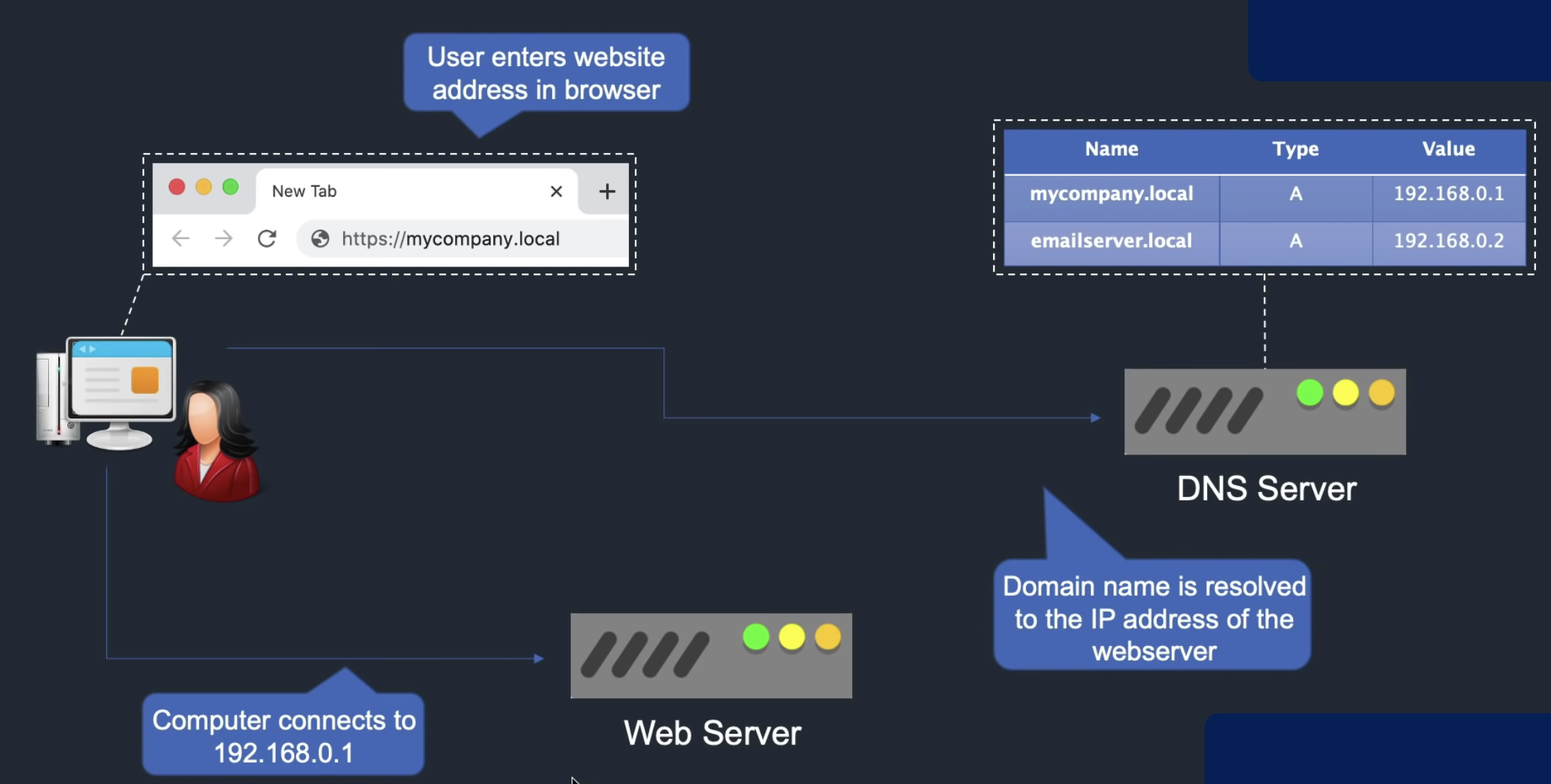
Task: Click the green window maximize dot
Action: pos(230,187)
